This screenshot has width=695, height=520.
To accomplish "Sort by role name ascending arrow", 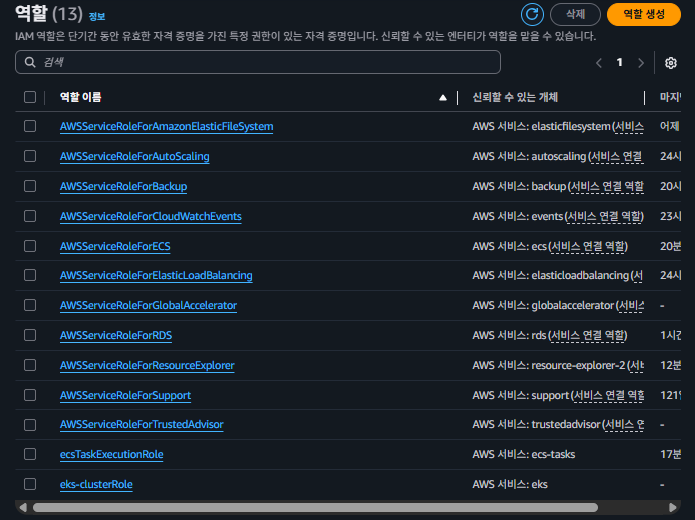I will click(x=442, y=98).
